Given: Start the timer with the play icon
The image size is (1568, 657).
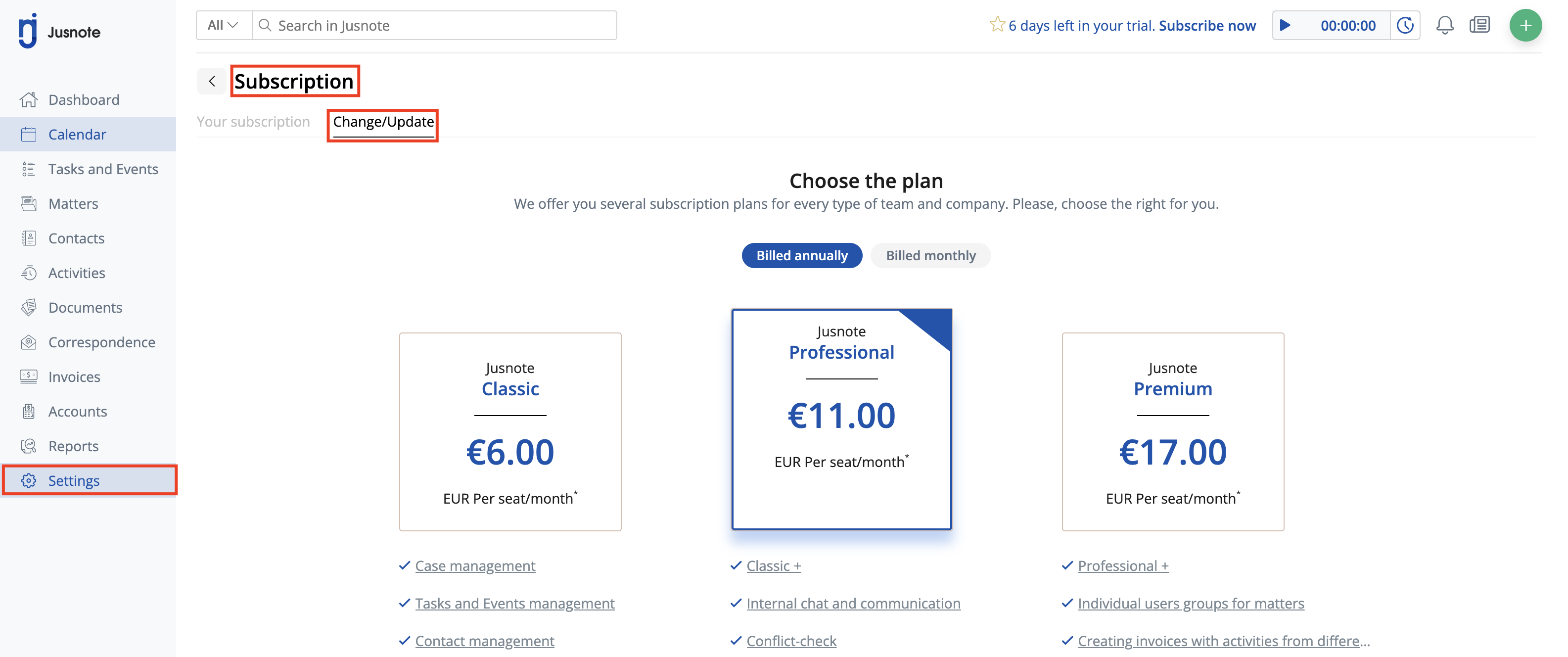Looking at the screenshot, I should (x=1285, y=25).
